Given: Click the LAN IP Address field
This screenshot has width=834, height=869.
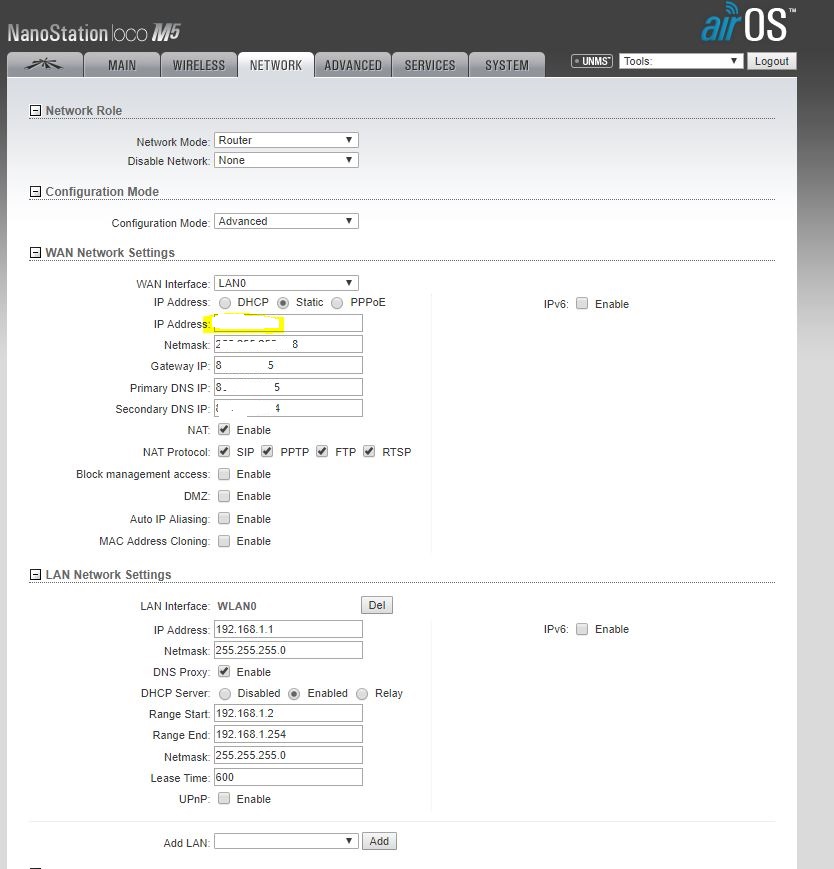Looking at the screenshot, I should click(288, 629).
